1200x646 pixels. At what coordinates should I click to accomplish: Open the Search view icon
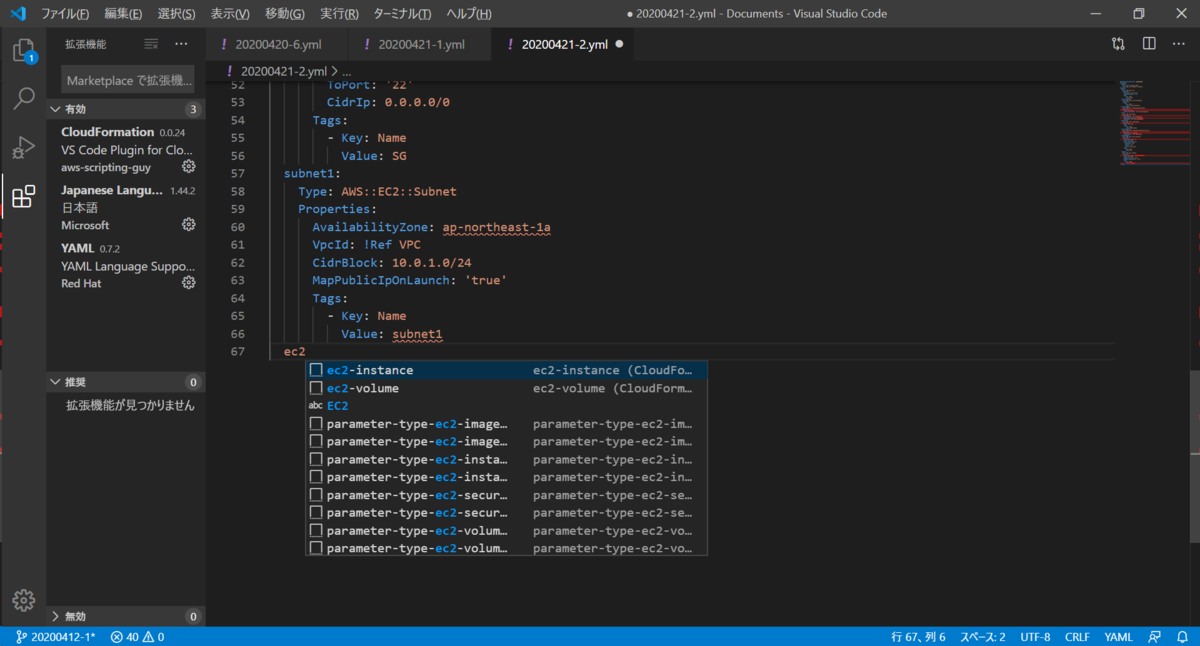point(23,99)
